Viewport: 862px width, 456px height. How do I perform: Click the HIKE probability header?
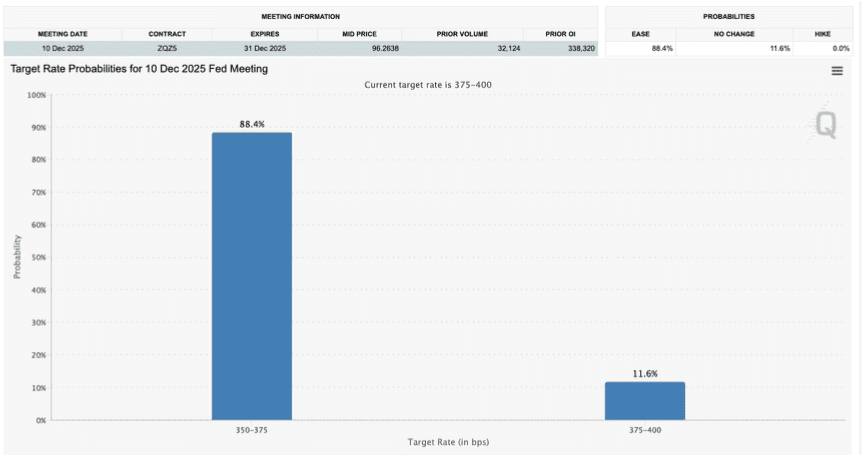pos(822,34)
